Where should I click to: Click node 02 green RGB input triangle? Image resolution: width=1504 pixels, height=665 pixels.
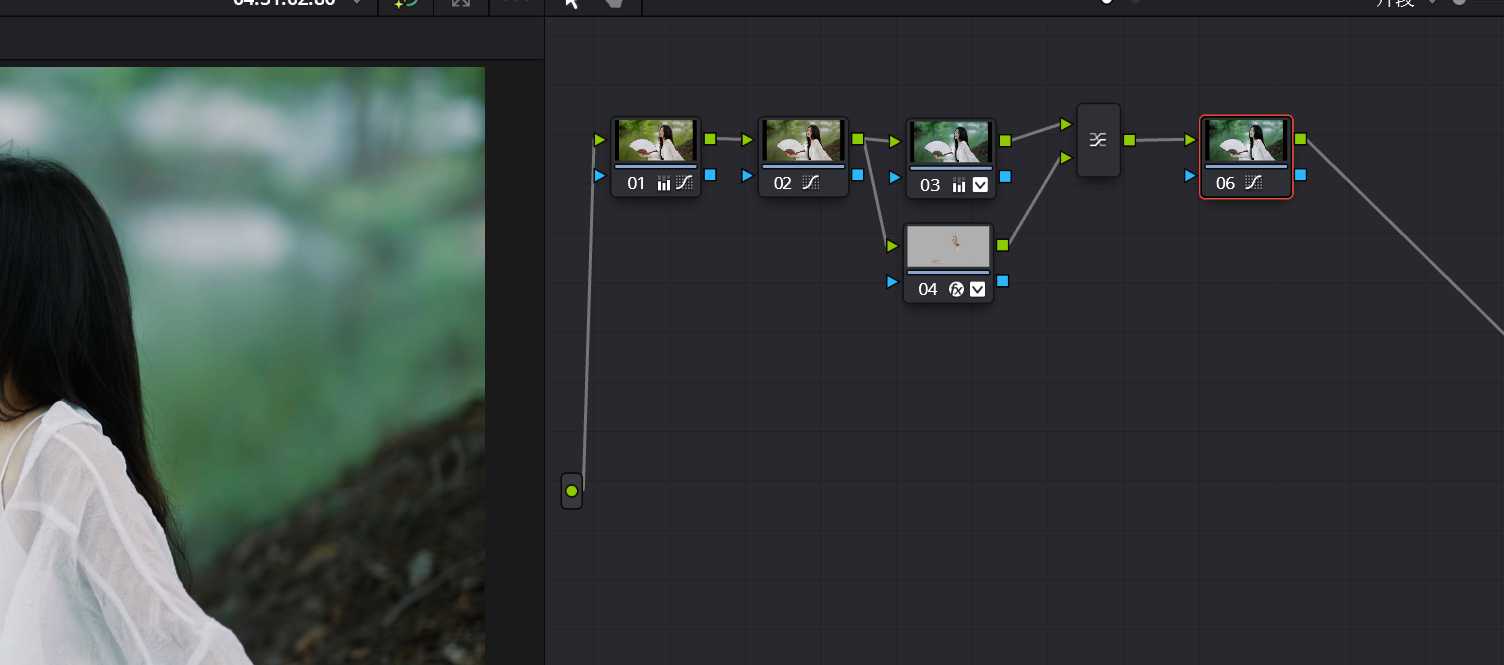pyautogui.click(x=747, y=140)
